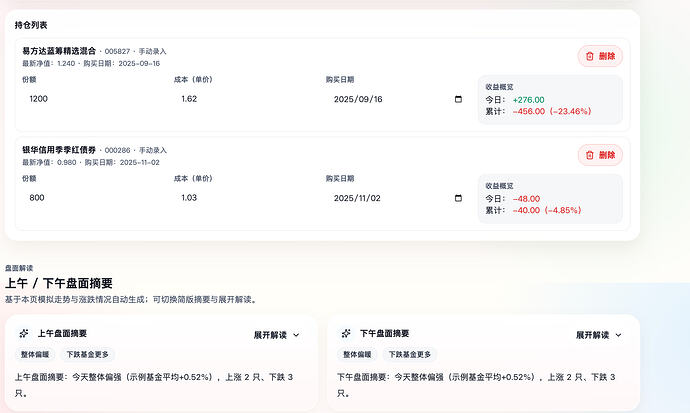
Task: Select 下跌基金更多 tag in 上午盘面摘要 card
Action: tap(87, 355)
